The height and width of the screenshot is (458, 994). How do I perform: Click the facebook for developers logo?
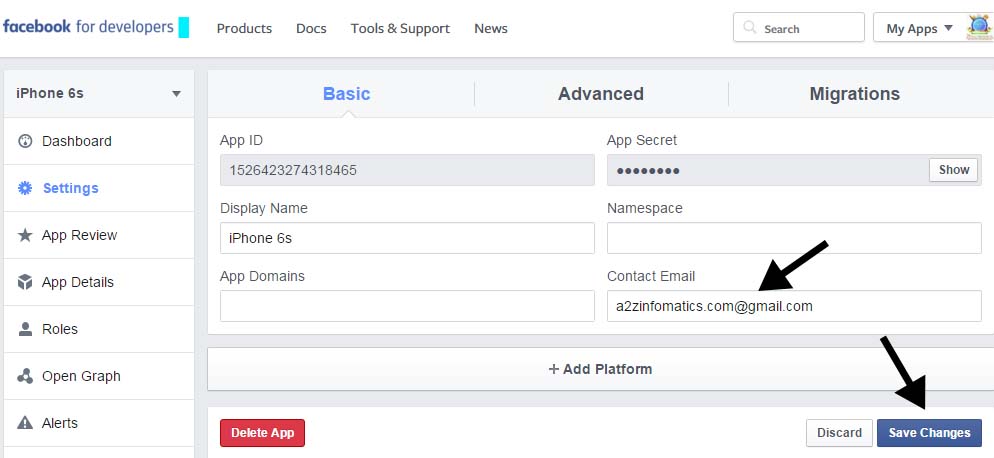(88, 27)
